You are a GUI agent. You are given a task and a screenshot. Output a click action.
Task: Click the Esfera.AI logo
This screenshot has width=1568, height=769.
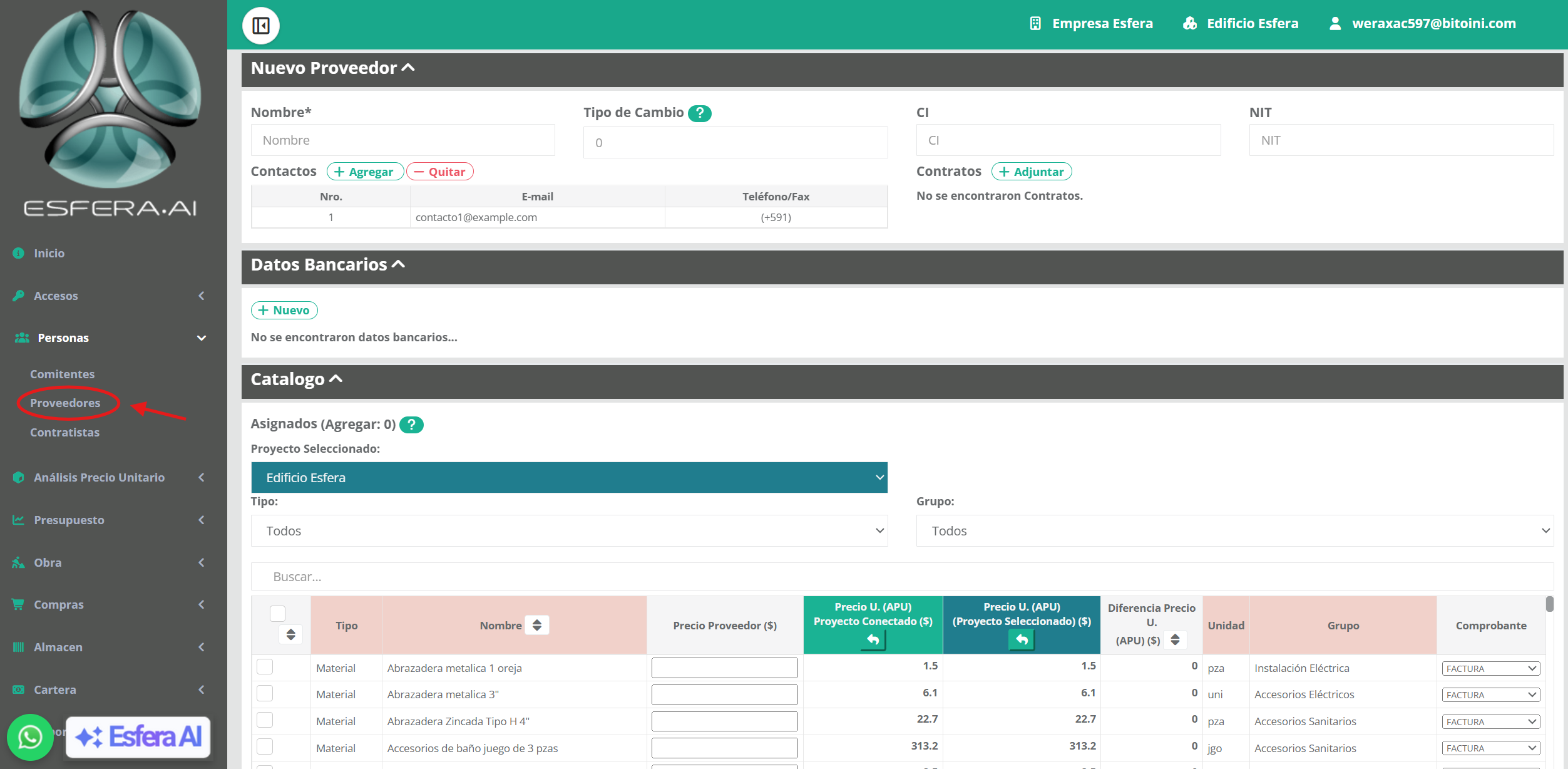(x=110, y=113)
